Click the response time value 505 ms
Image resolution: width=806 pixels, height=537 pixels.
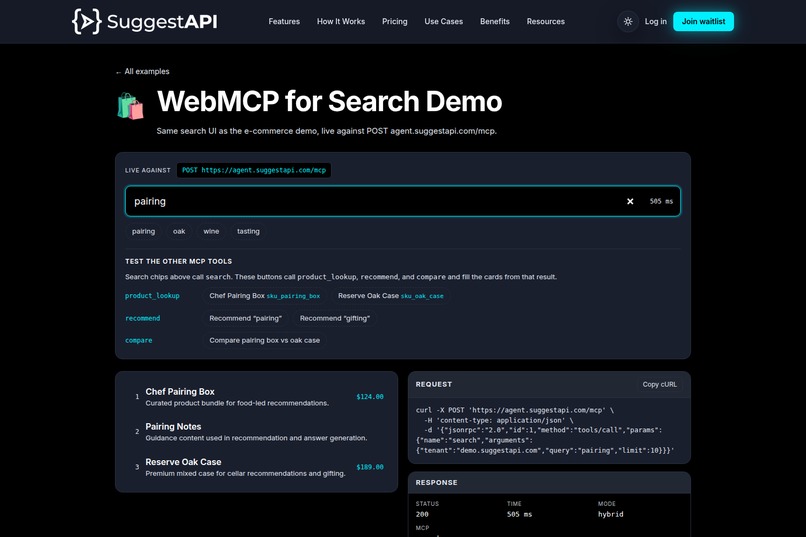[519, 514]
